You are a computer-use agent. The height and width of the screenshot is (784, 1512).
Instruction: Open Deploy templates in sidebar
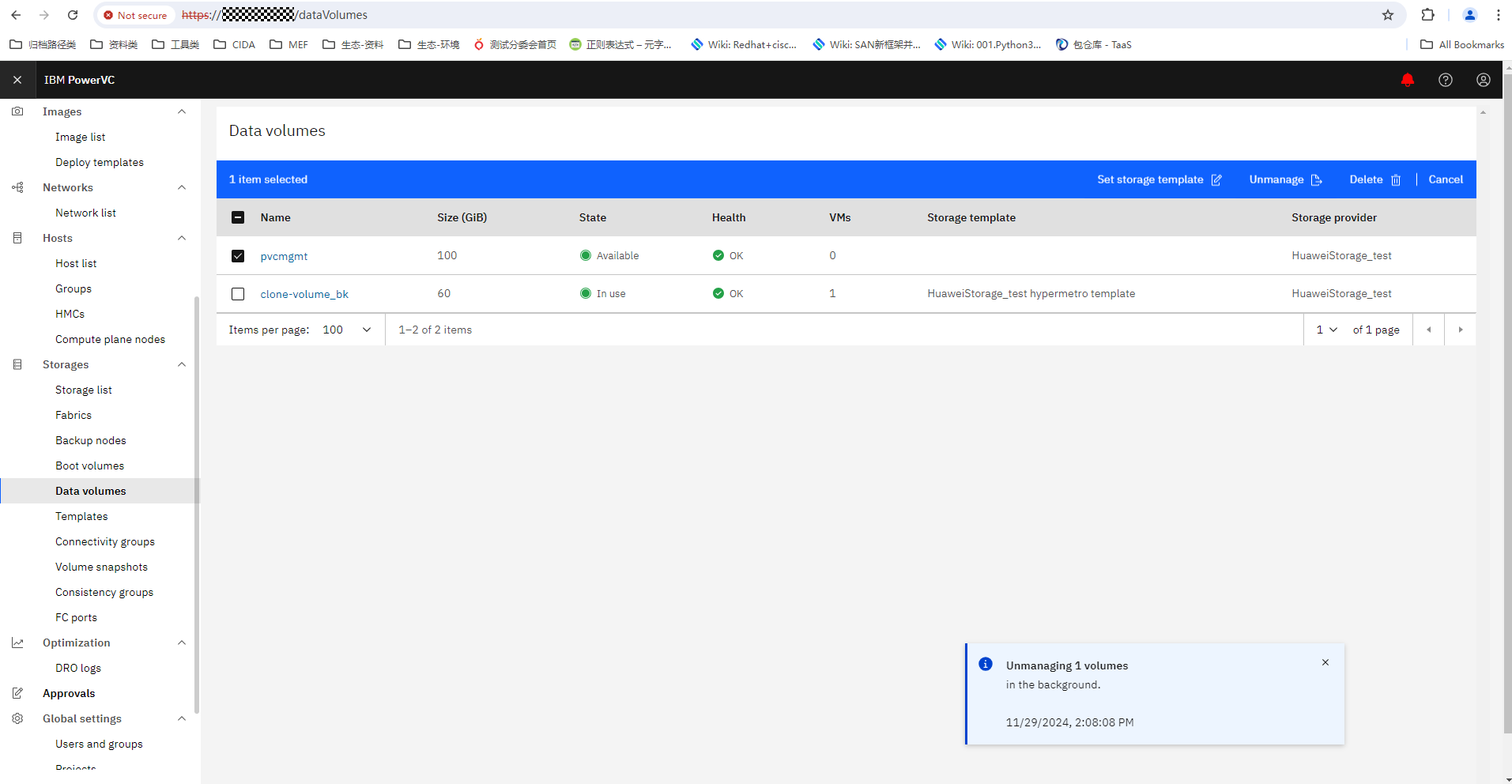coord(100,162)
